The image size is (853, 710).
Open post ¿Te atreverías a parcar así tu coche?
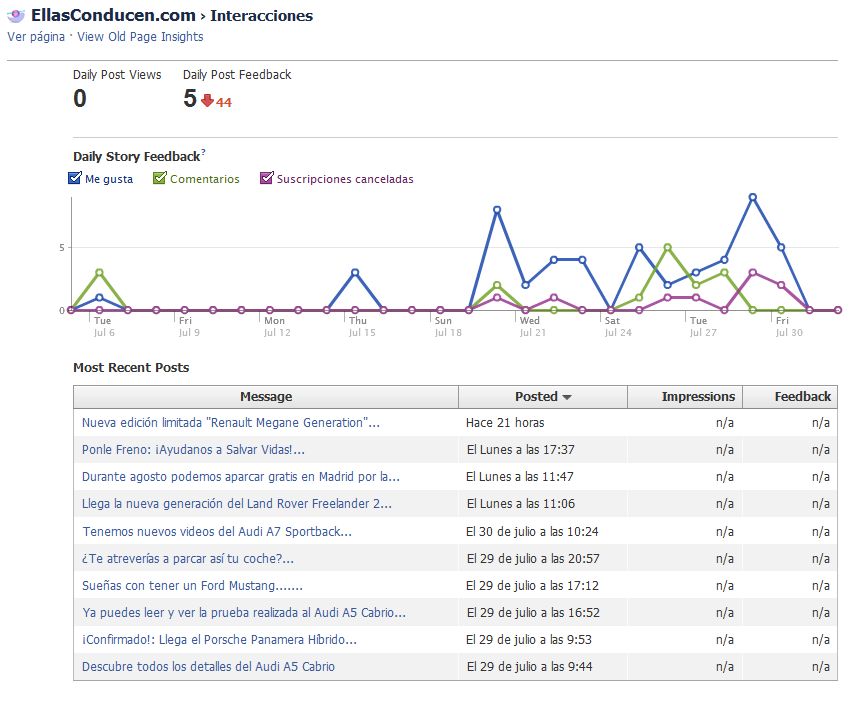[x=188, y=559]
